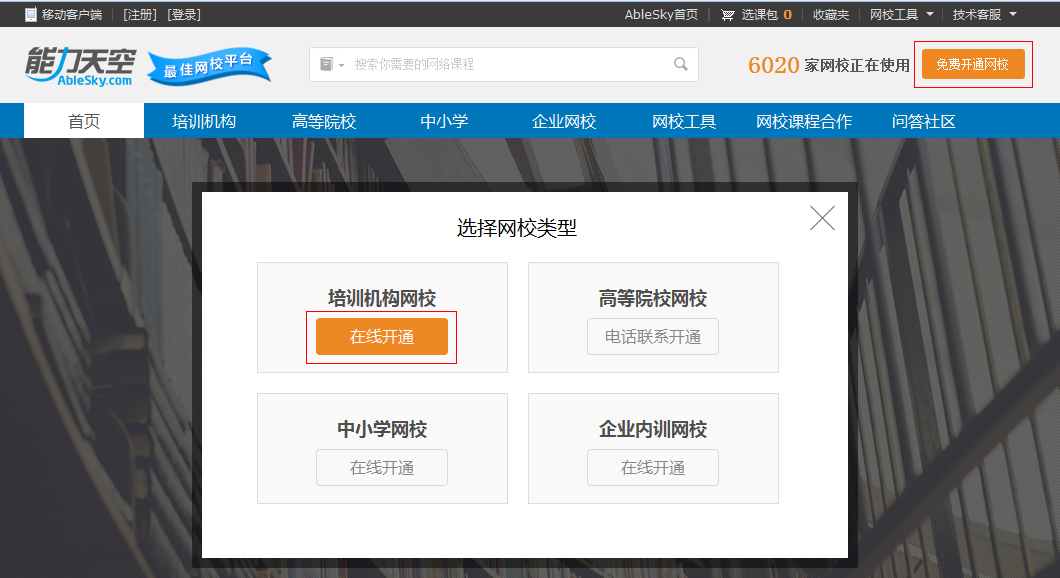Open search category dropdown in search box
Image resolution: width=1060 pixels, height=578 pixels.
click(x=331, y=64)
